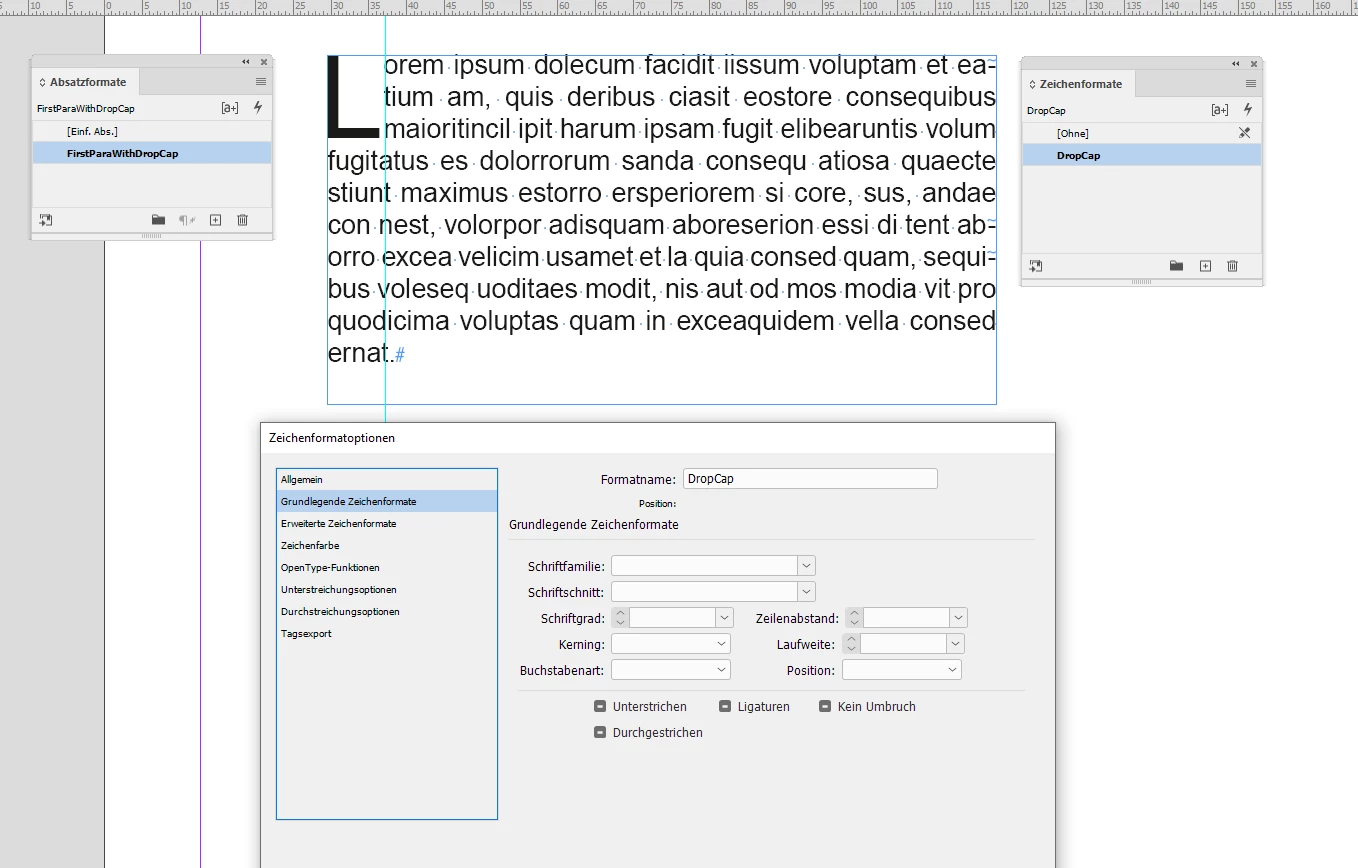Click the load styles icon at the bottom of Zeichenformate
The width and height of the screenshot is (1358, 868).
tap(1035, 266)
